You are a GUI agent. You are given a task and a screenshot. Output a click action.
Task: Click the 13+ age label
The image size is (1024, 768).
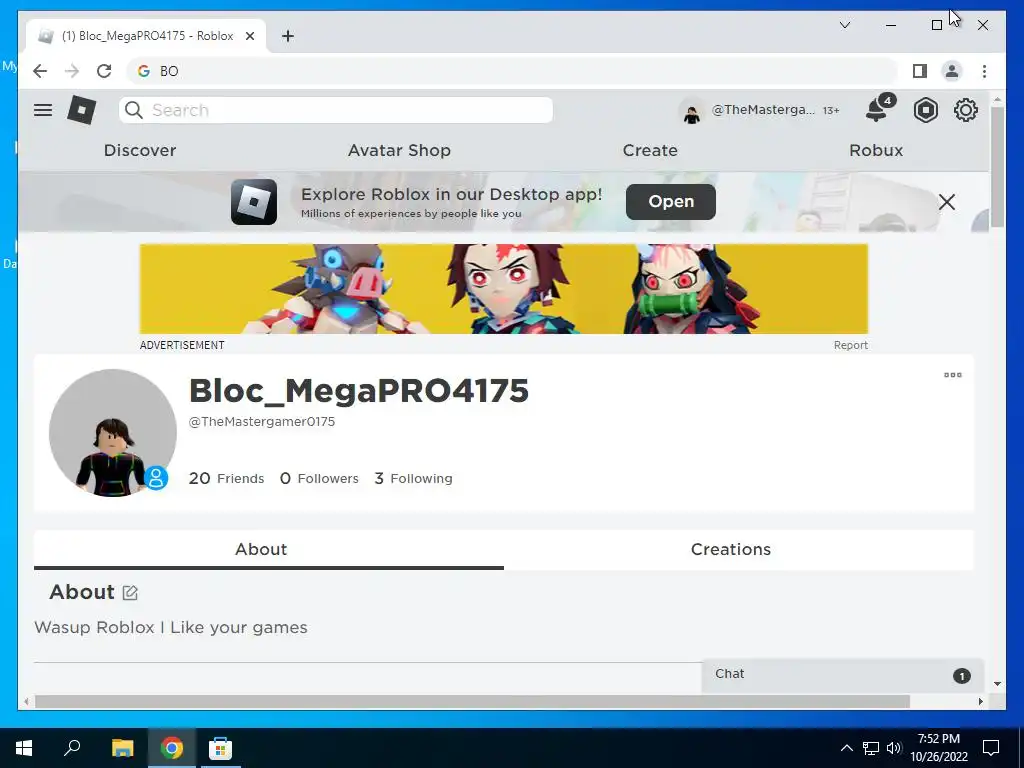click(831, 110)
